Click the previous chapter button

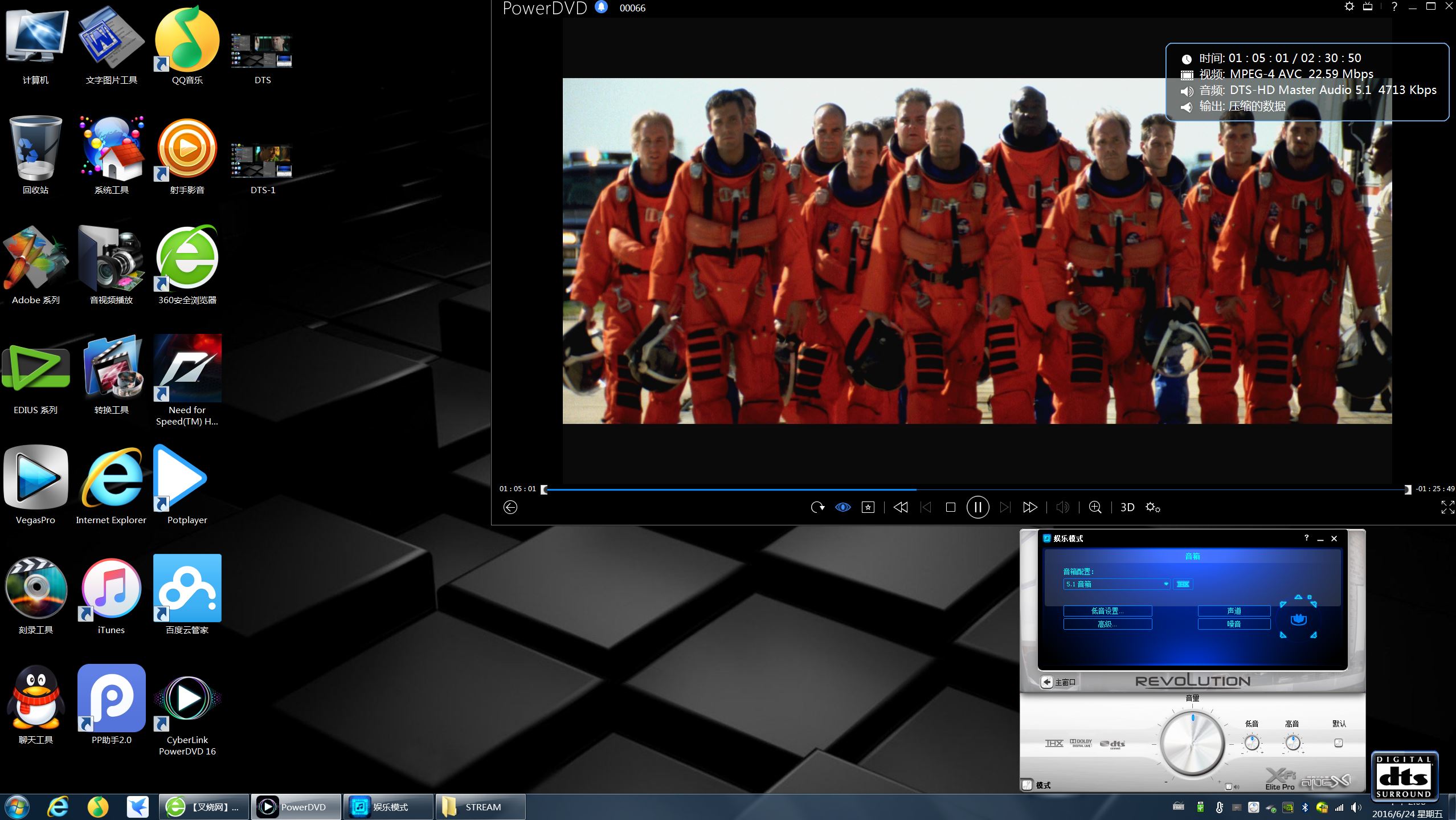(x=926, y=507)
